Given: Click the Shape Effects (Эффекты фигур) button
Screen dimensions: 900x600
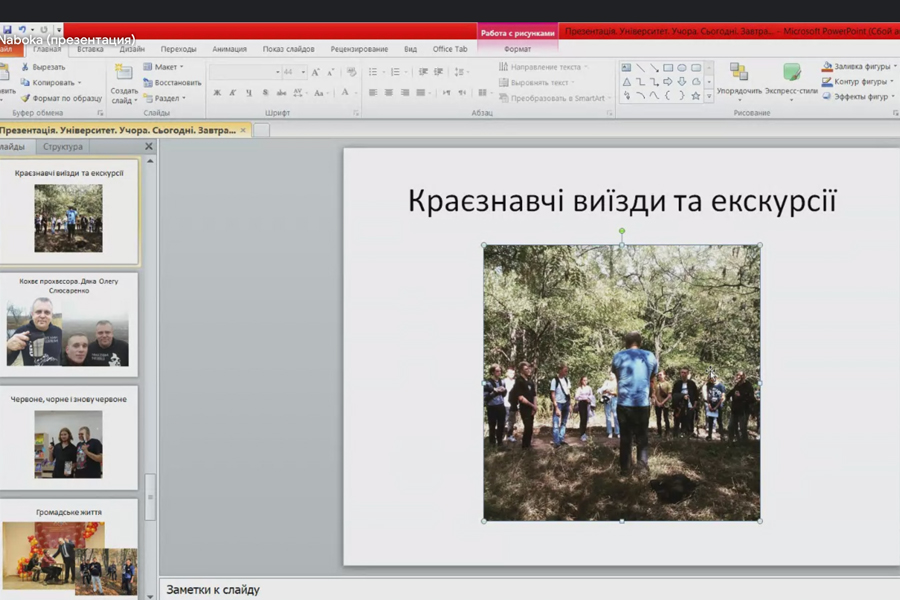Looking at the screenshot, I should pos(860,97).
